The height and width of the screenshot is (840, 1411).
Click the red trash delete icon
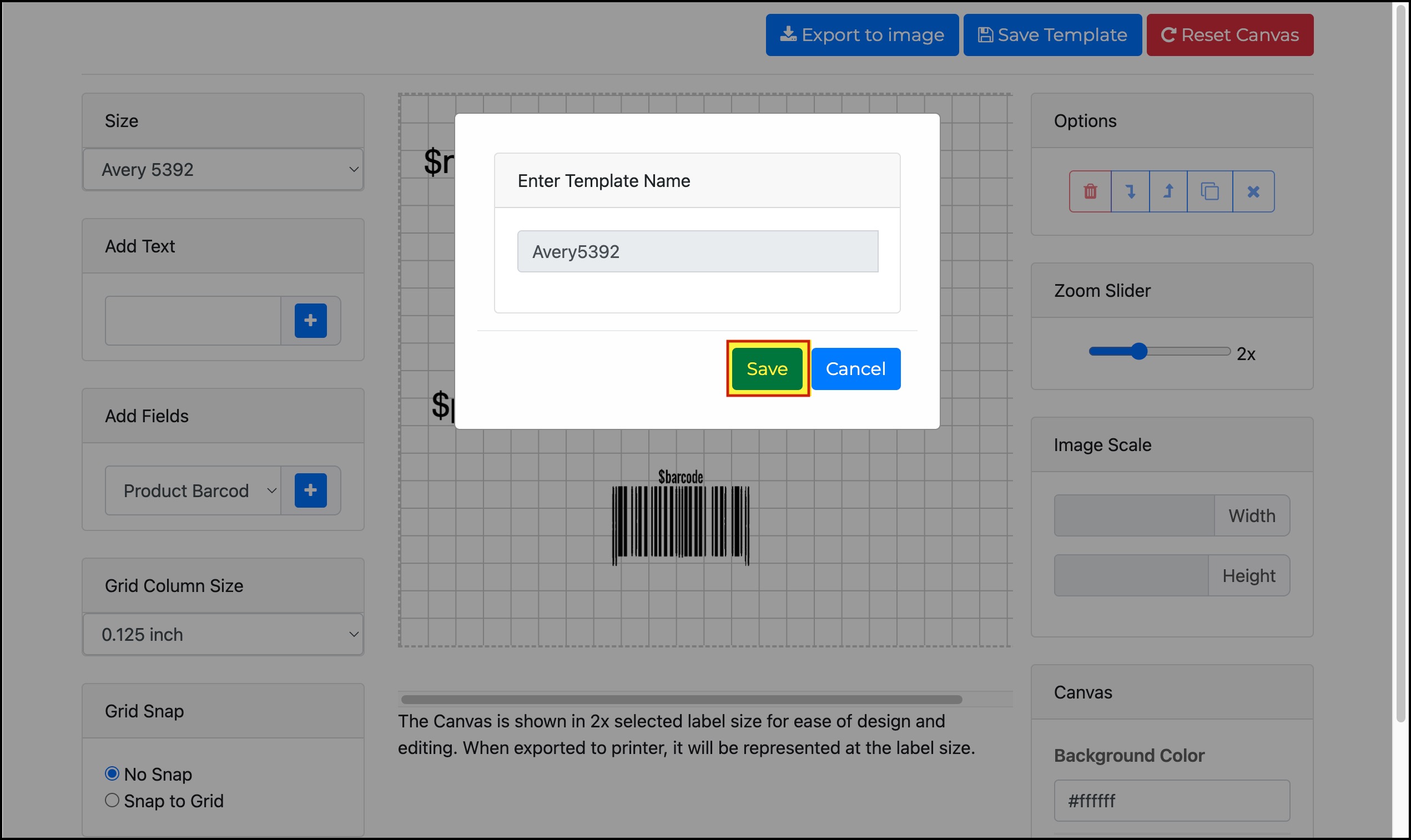(1090, 191)
